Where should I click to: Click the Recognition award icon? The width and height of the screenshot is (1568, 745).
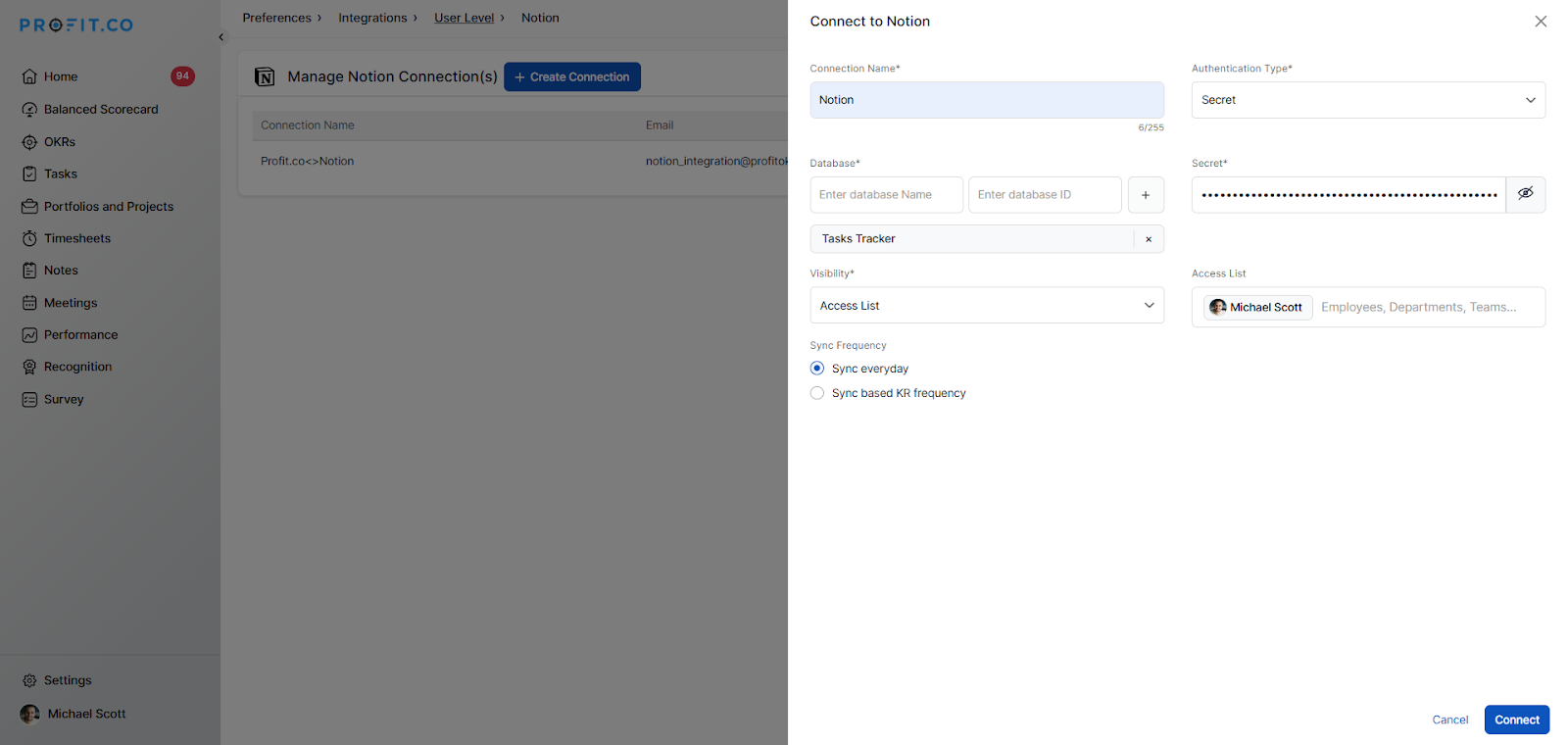[x=29, y=368]
